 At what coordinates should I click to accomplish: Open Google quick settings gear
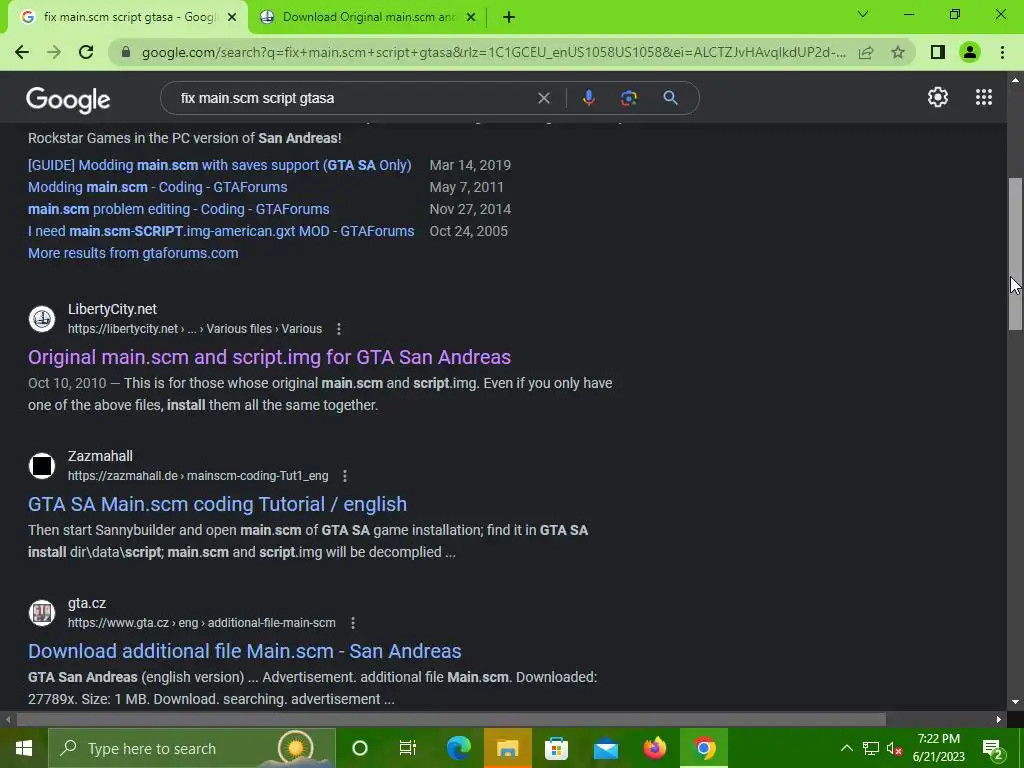pyautogui.click(x=938, y=97)
